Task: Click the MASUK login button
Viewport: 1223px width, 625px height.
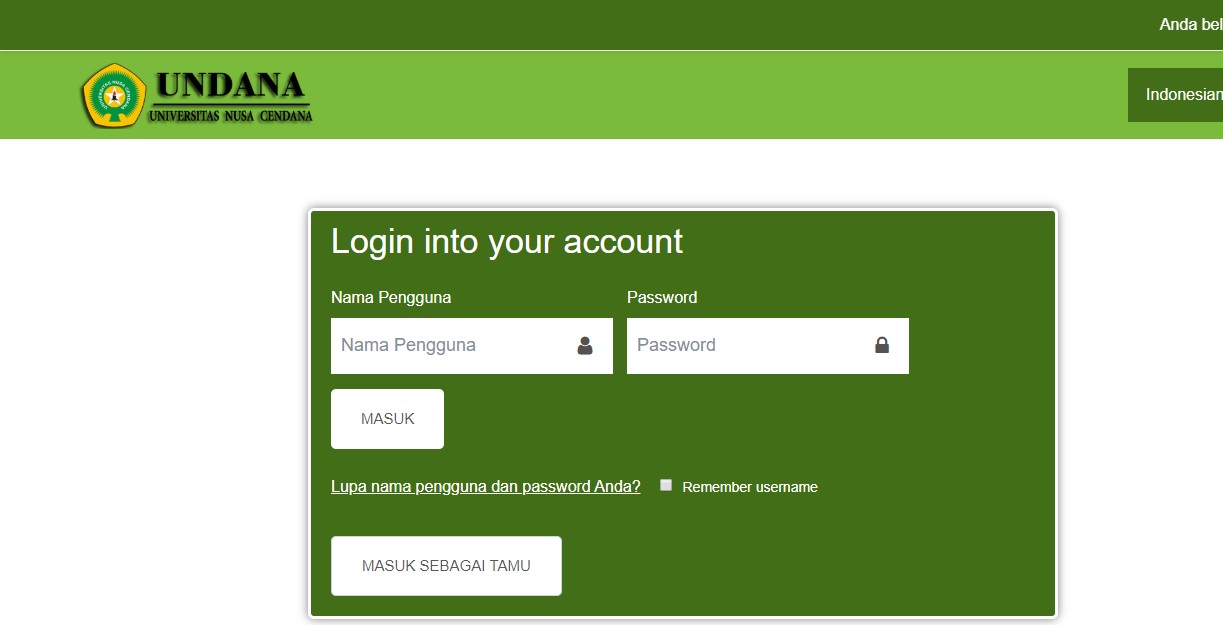Action: coord(387,419)
